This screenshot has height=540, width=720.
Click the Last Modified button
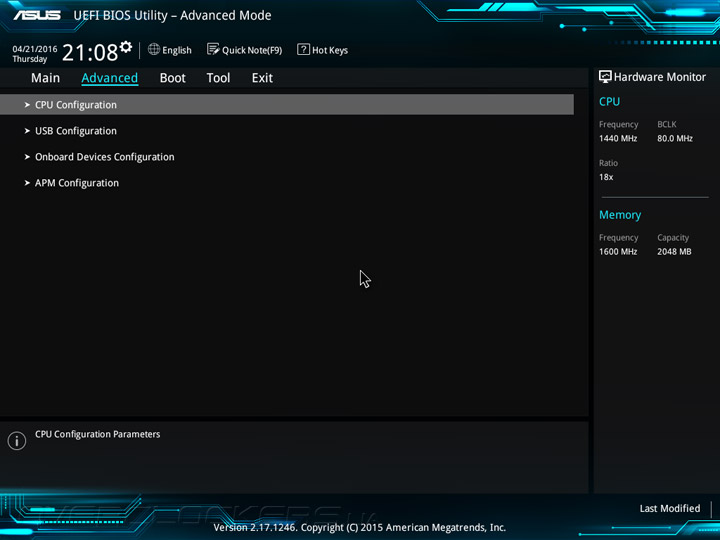click(x=670, y=508)
